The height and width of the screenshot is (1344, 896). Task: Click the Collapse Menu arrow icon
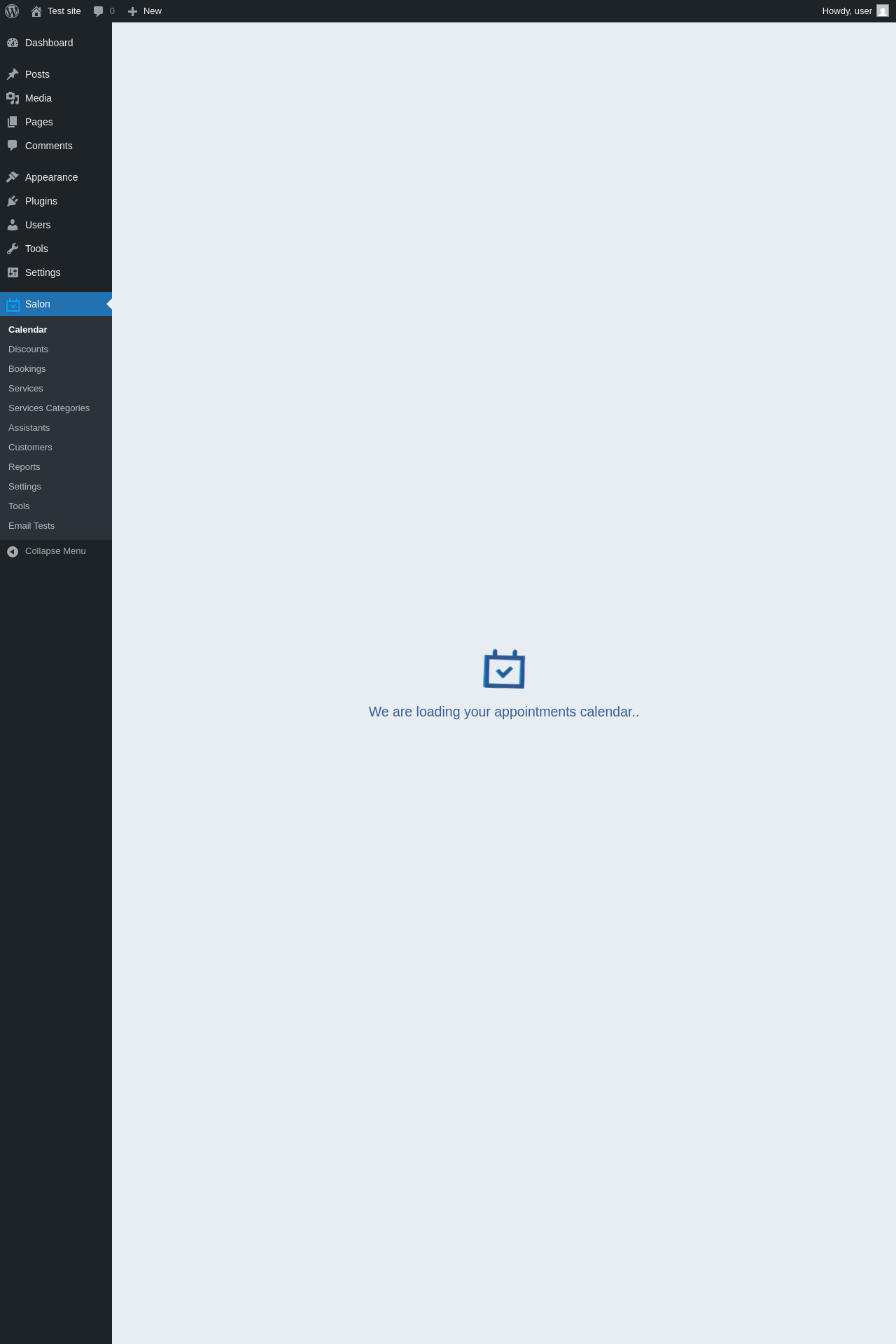[x=13, y=552]
